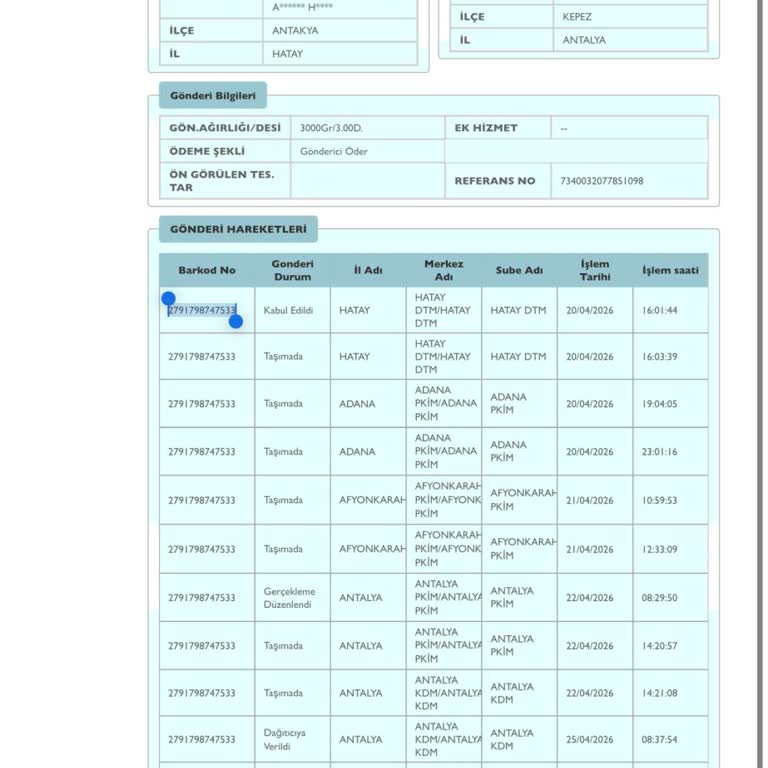Tap the REFERANS NO label
The image size is (768, 768).
click(x=495, y=181)
